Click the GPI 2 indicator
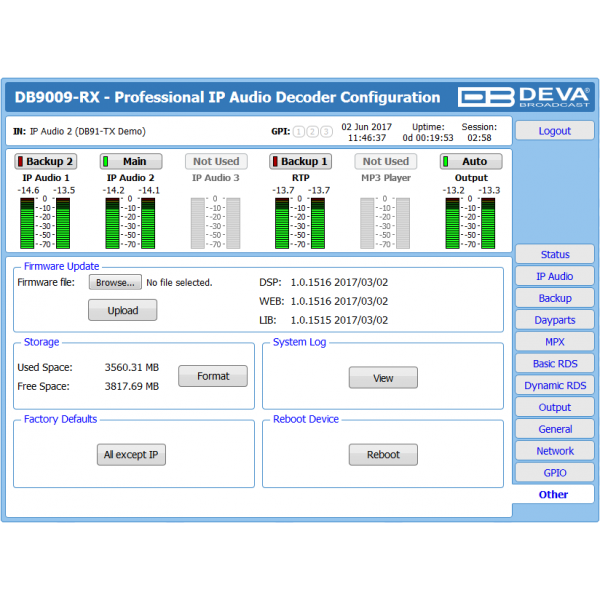 [313, 132]
